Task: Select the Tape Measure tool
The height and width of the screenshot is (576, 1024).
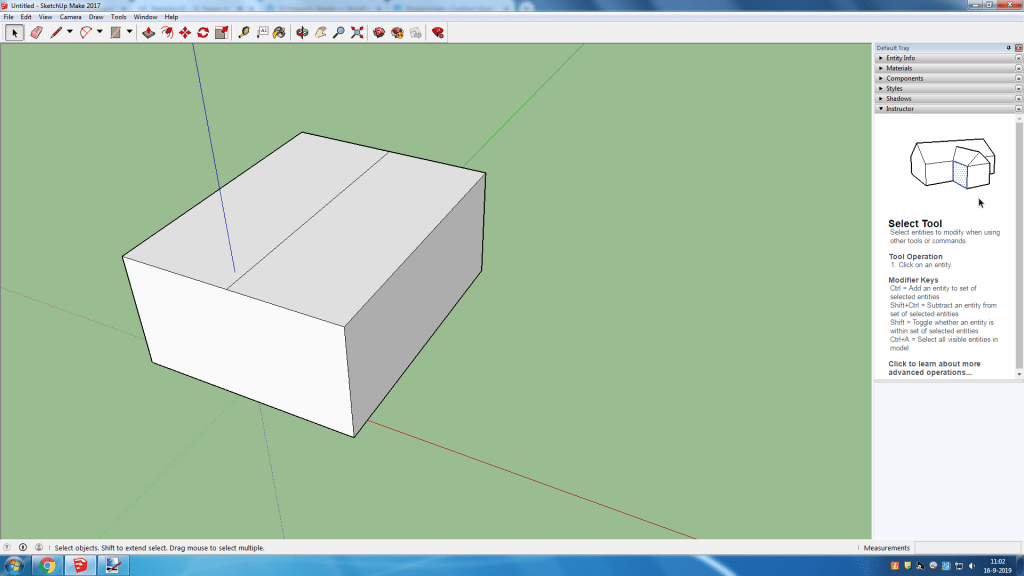Action: [244, 33]
